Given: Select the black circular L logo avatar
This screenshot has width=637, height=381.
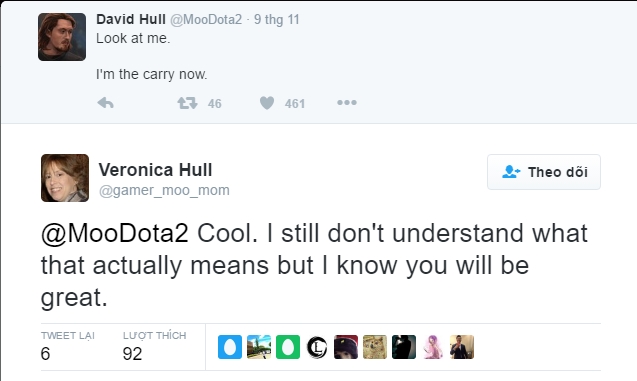Looking at the screenshot, I should [317, 347].
